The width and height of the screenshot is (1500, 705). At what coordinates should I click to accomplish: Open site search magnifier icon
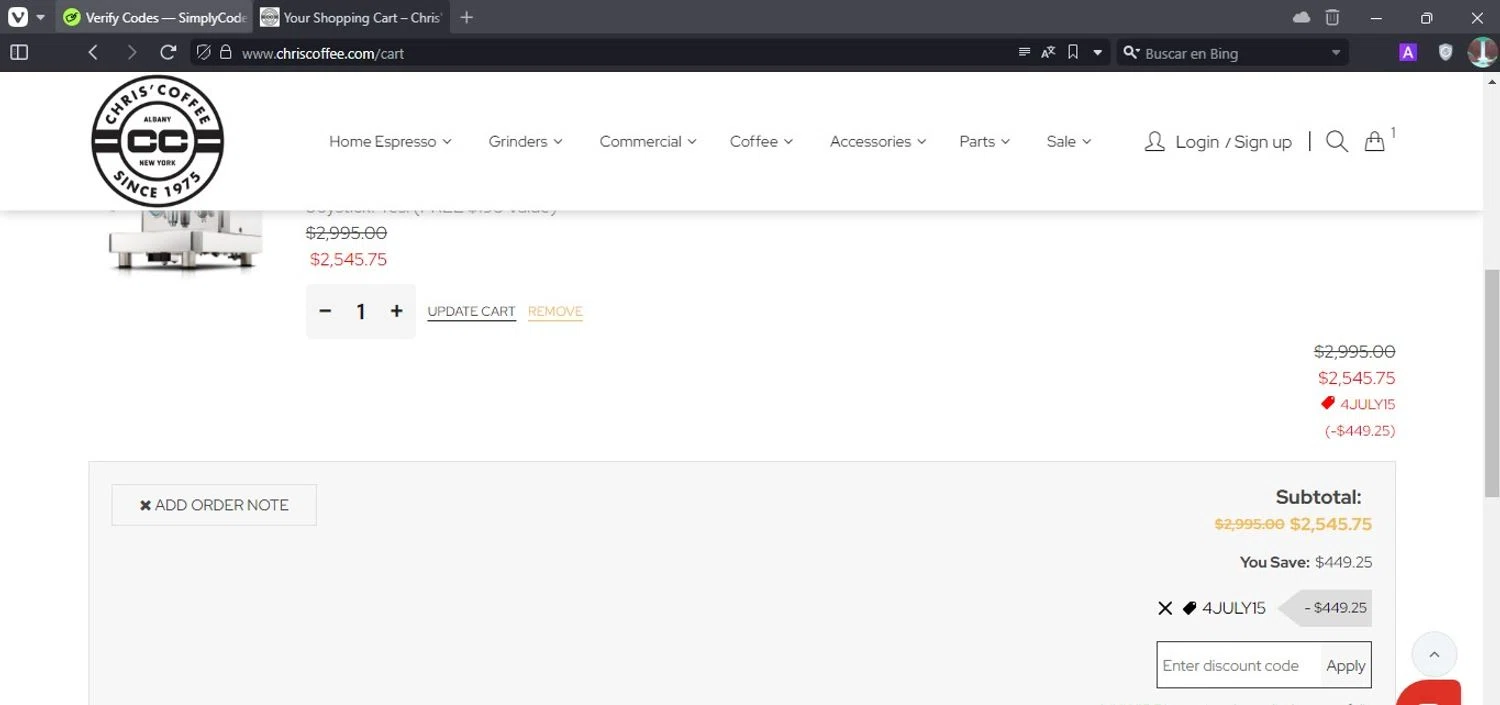tap(1337, 141)
